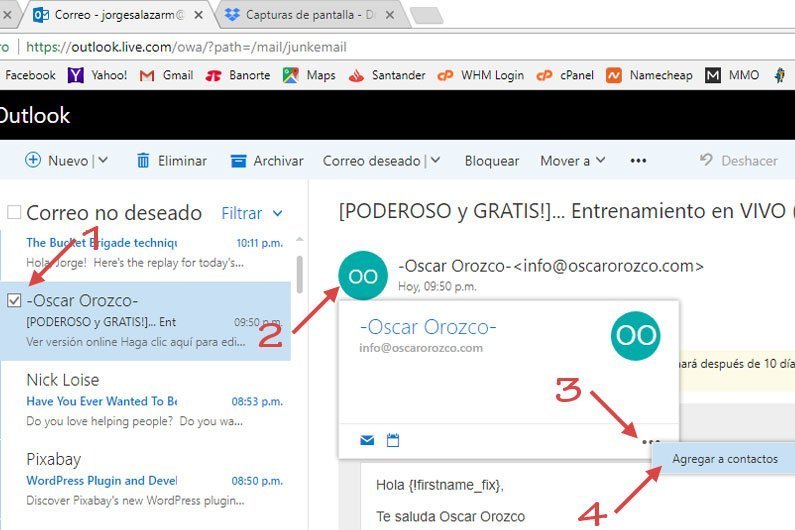Click Have You Ever Wanted To subject line
Screen dimensions: 795x530
click(x=101, y=401)
